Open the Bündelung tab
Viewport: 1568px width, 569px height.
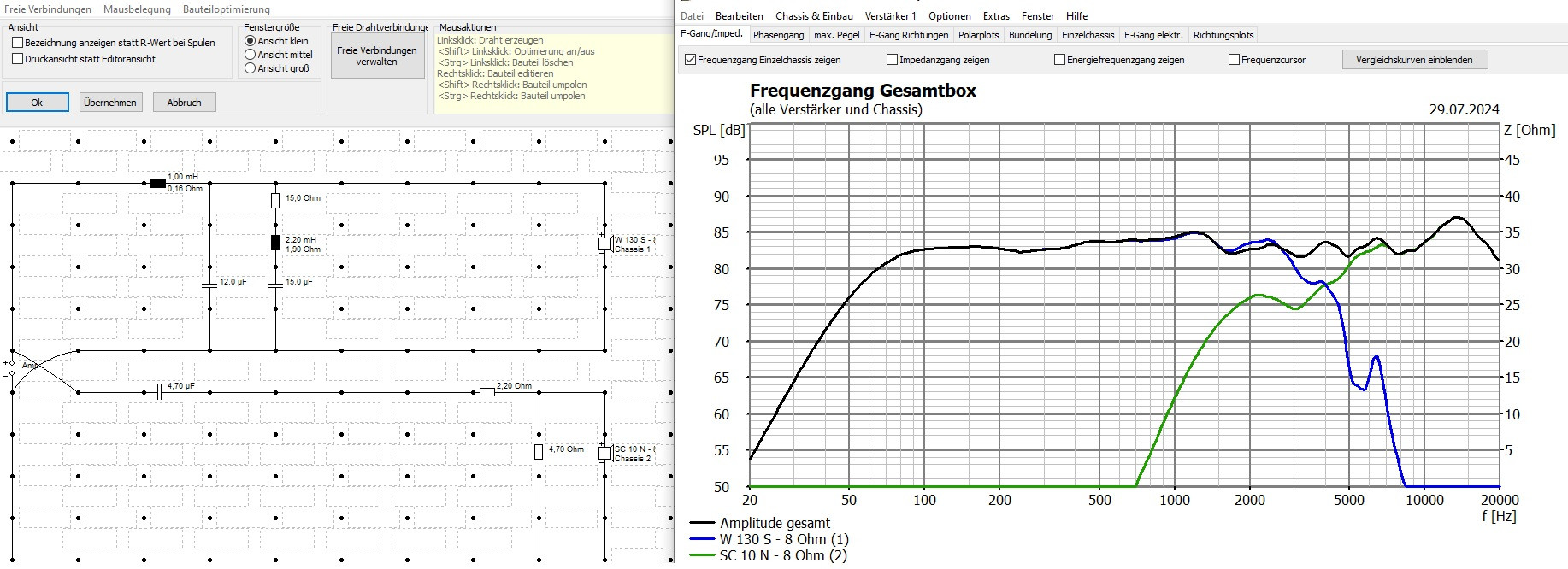pyautogui.click(x=1029, y=35)
